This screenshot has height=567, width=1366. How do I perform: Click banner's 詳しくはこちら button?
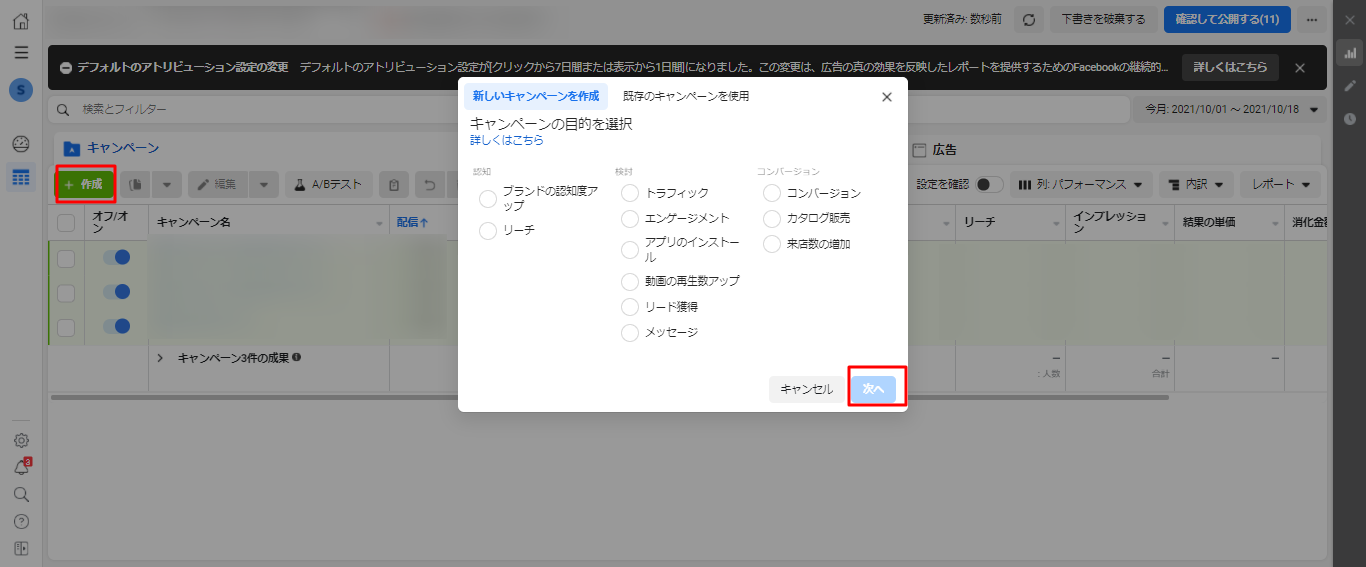[1230, 68]
